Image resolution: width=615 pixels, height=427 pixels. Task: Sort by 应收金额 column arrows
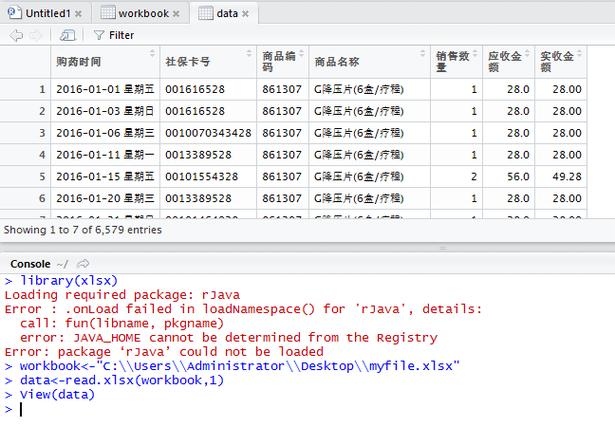pyautogui.click(x=527, y=53)
